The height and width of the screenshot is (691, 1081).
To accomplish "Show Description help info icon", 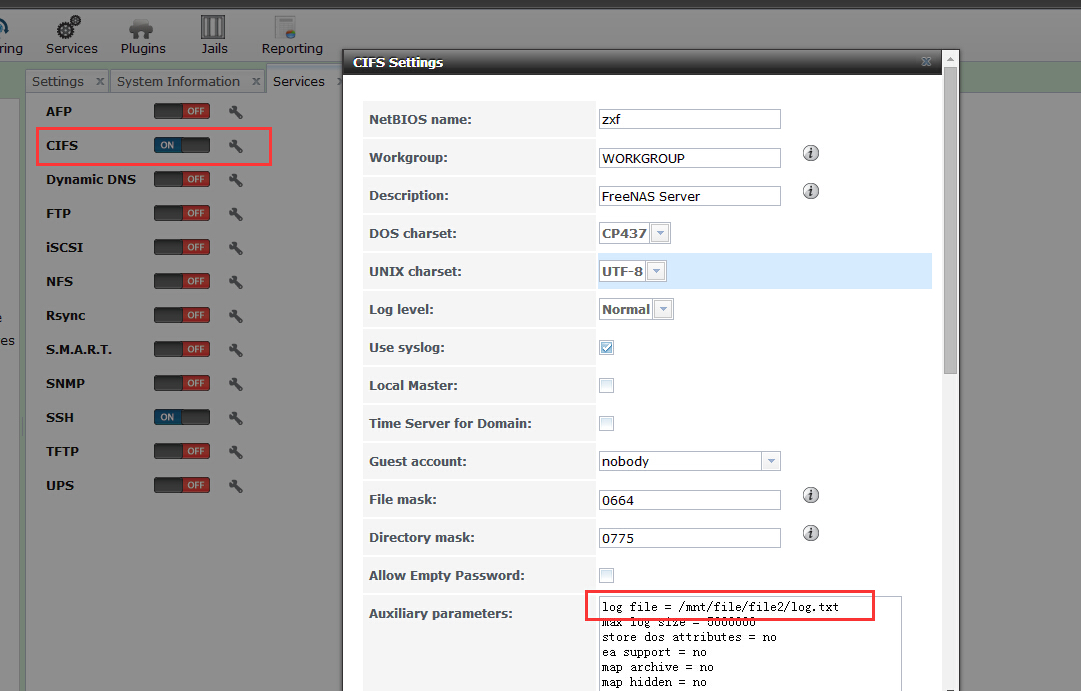I will point(811,191).
